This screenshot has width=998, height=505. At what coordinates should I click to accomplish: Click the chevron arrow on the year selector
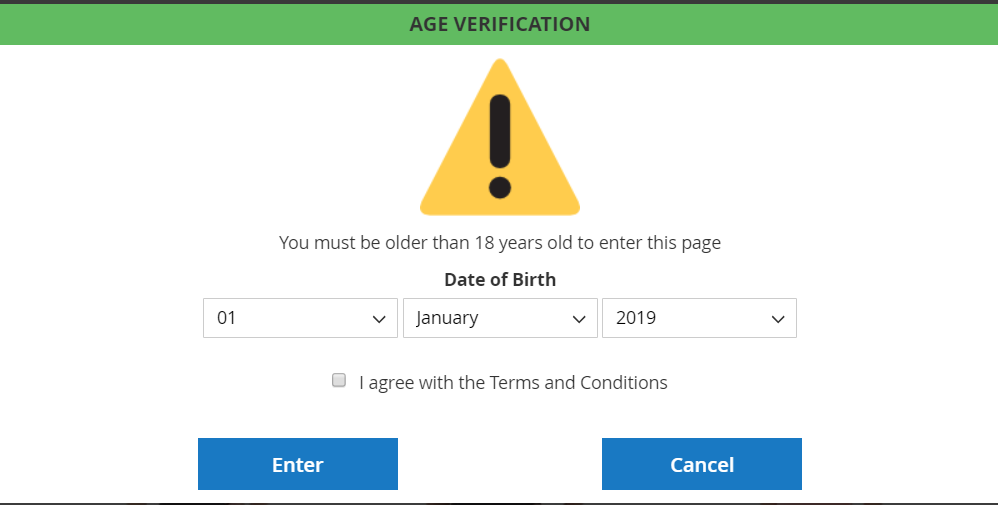pos(777,319)
